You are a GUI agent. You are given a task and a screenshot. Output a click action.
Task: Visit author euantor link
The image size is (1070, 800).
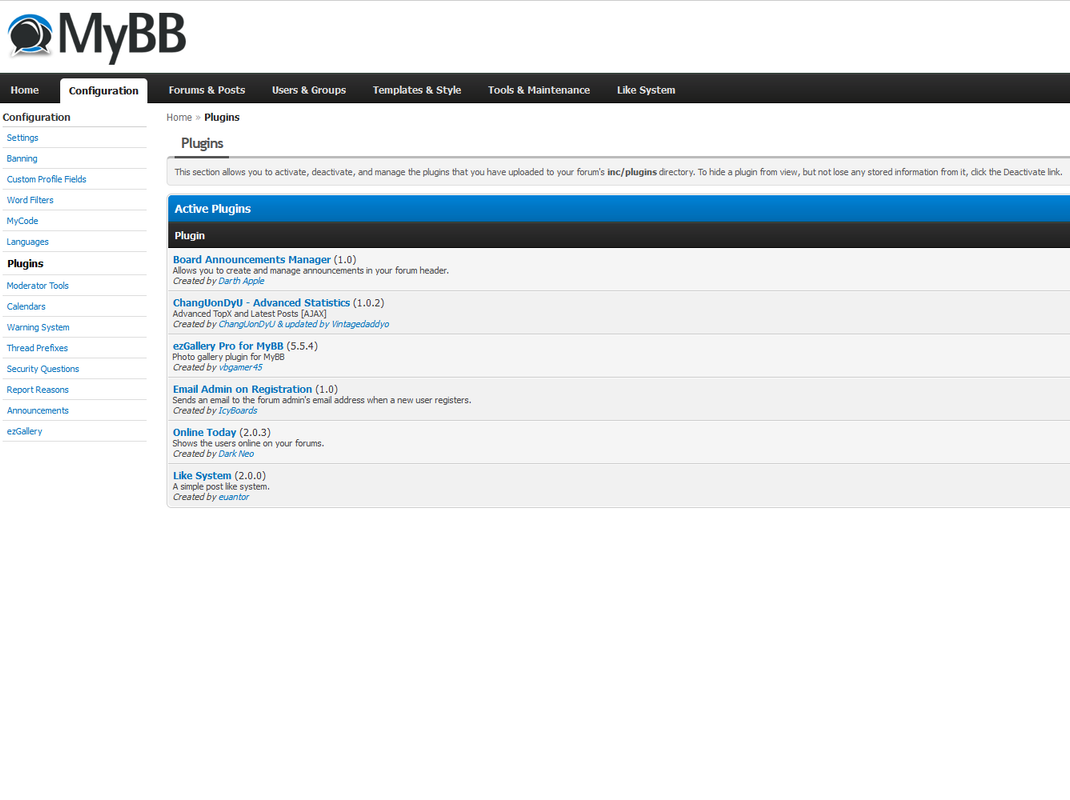click(233, 497)
